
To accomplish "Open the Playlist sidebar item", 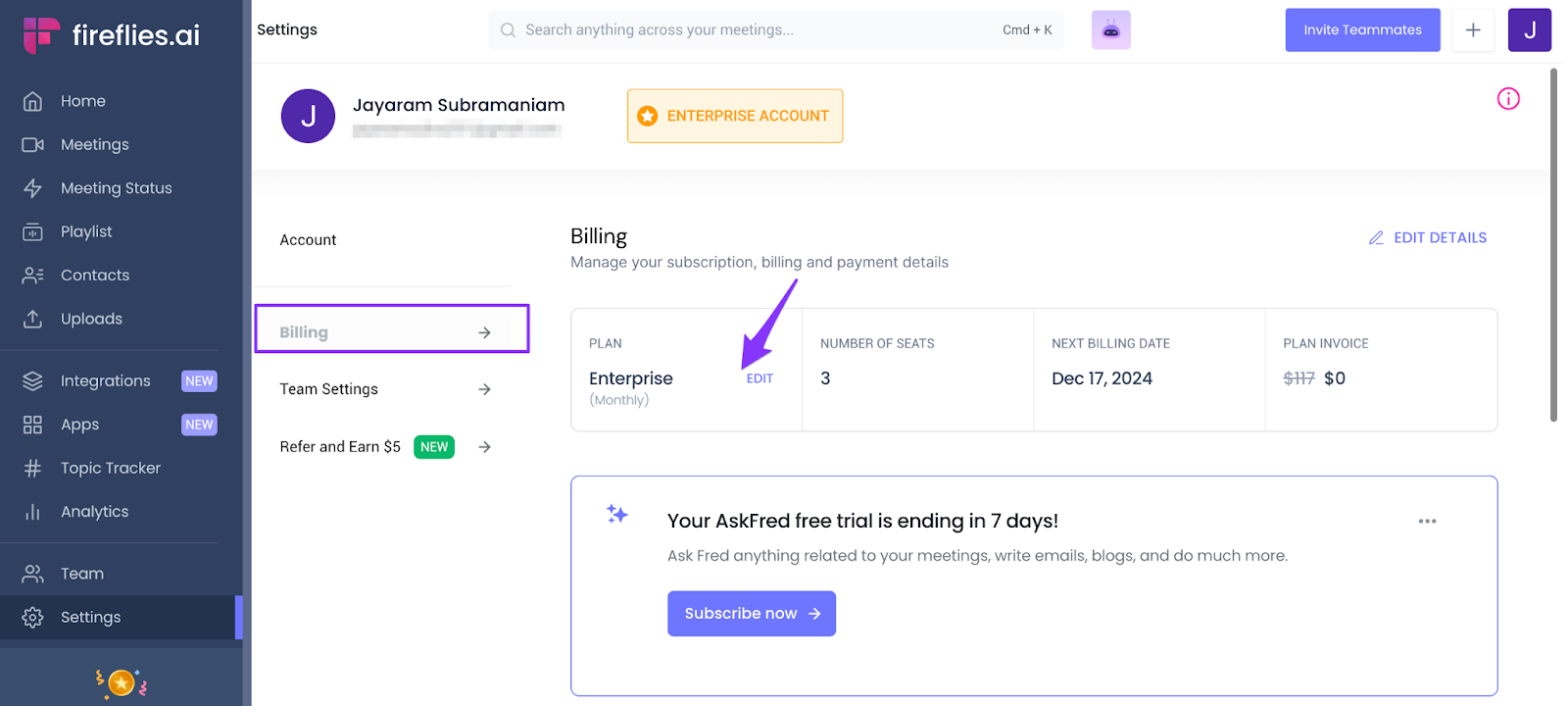I will (86, 231).
